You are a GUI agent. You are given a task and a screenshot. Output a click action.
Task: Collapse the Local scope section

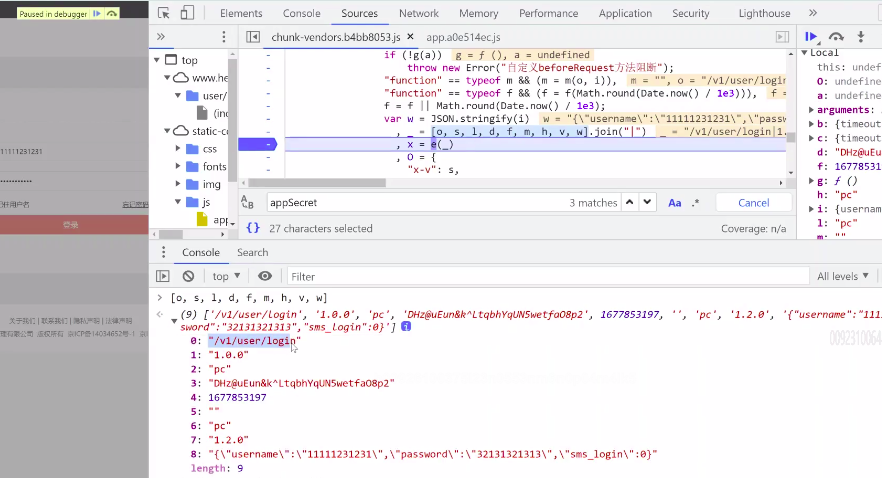pos(804,53)
